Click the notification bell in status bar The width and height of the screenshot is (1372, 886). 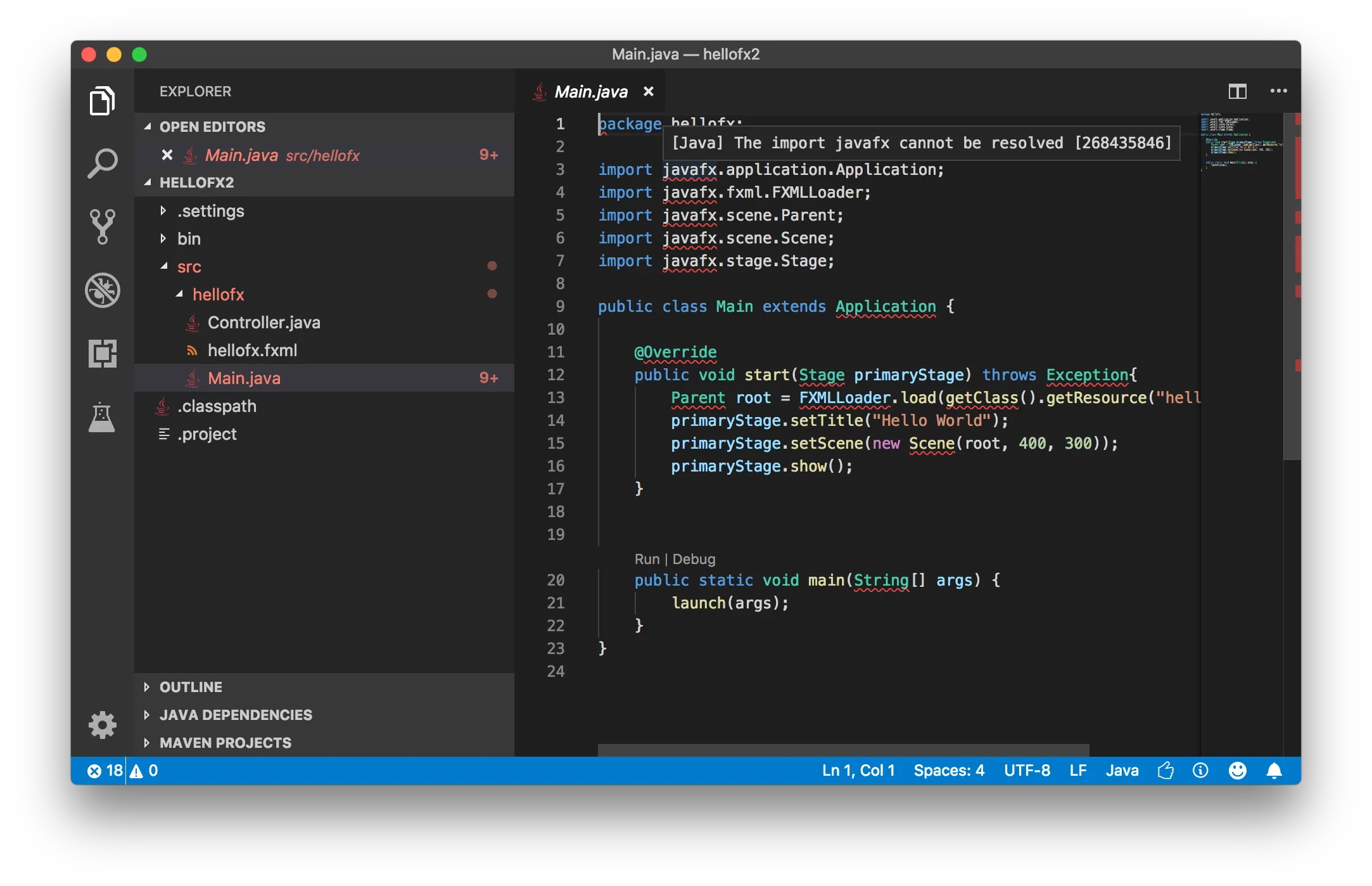click(x=1274, y=771)
